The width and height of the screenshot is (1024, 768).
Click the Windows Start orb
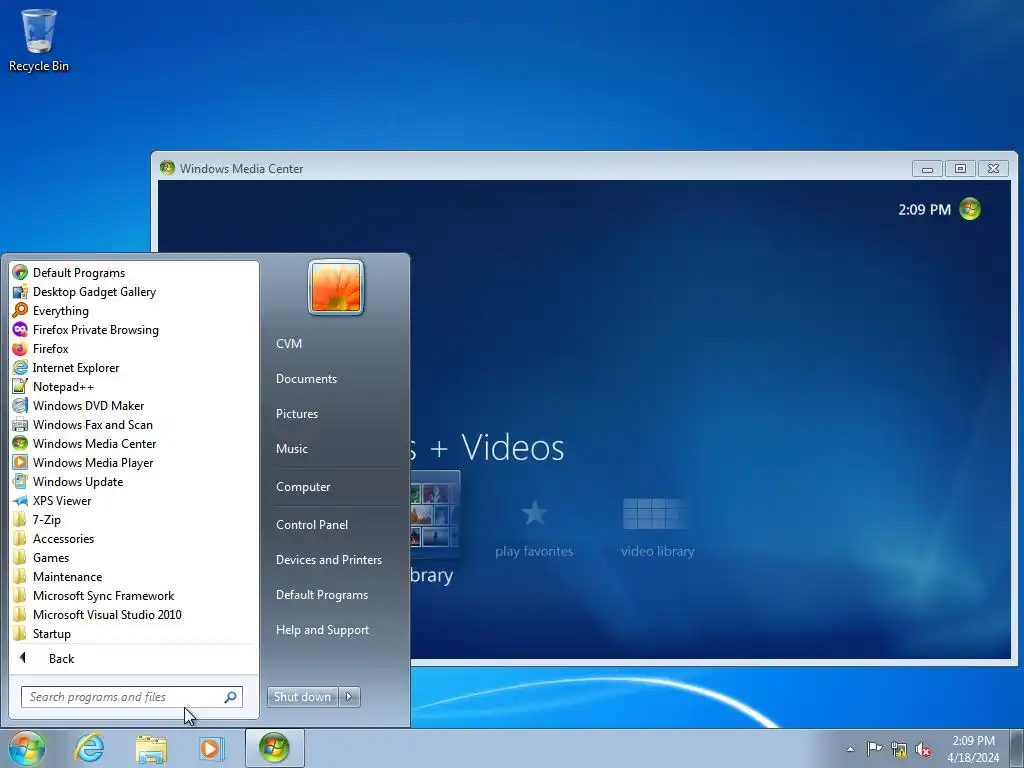[27, 748]
